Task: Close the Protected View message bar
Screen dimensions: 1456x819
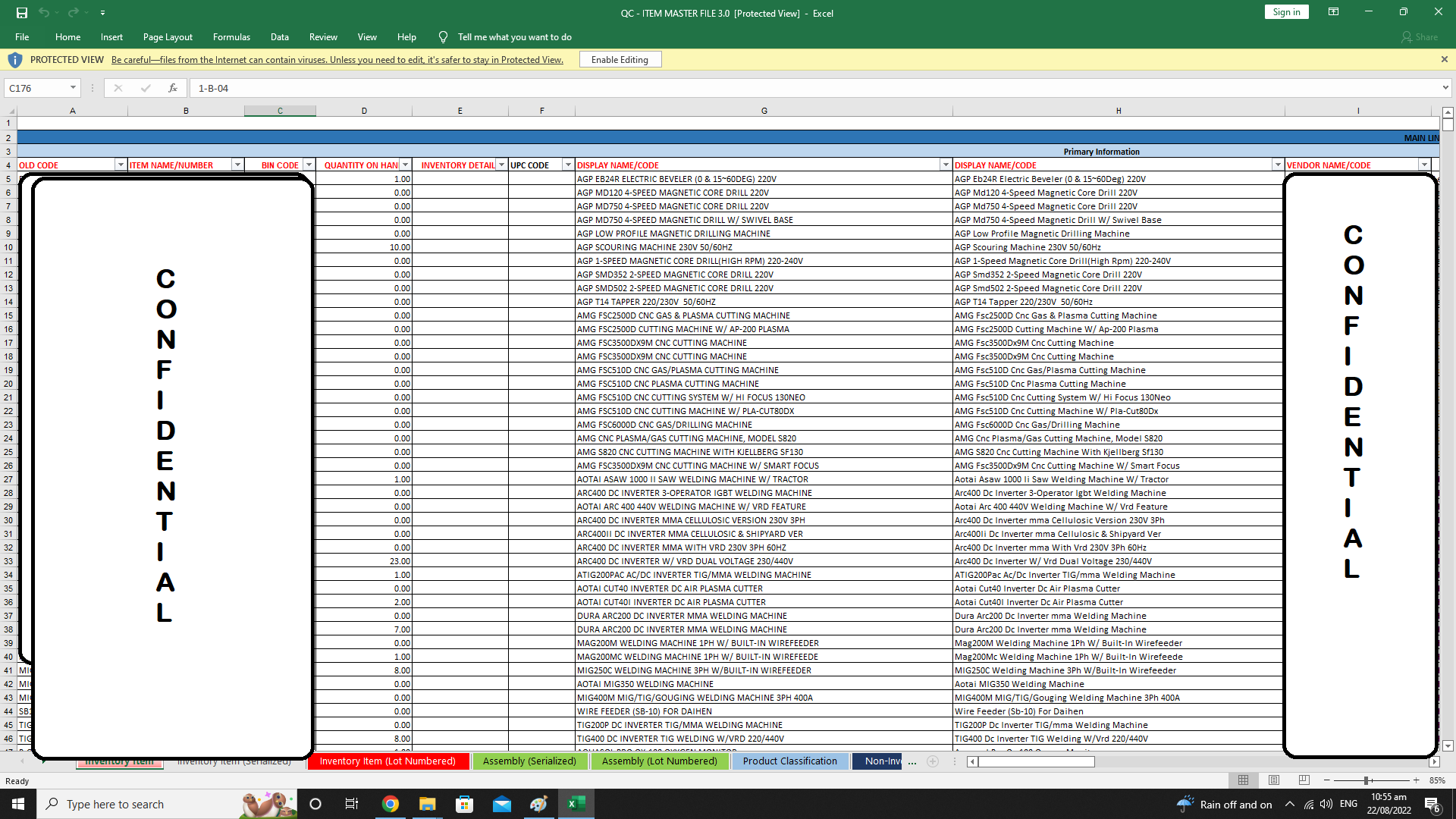Action: point(1444,59)
